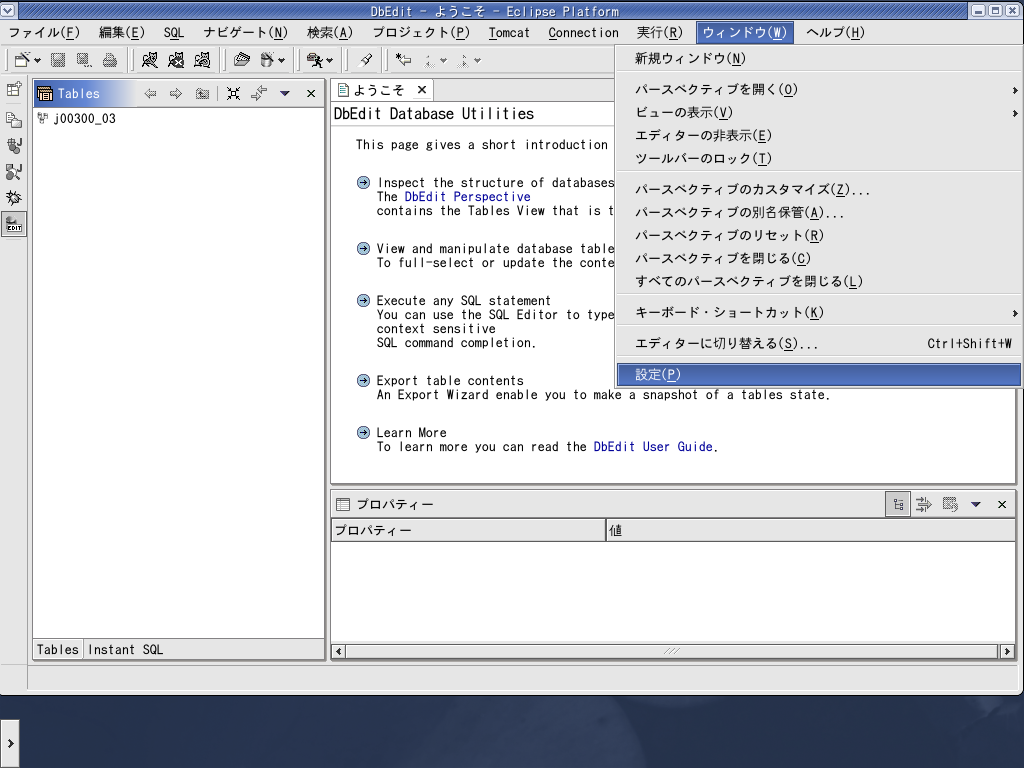The height and width of the screenshot is (768, 1024).
Task: Click the flashlight search toolbar icon
Action: [366, 60]
